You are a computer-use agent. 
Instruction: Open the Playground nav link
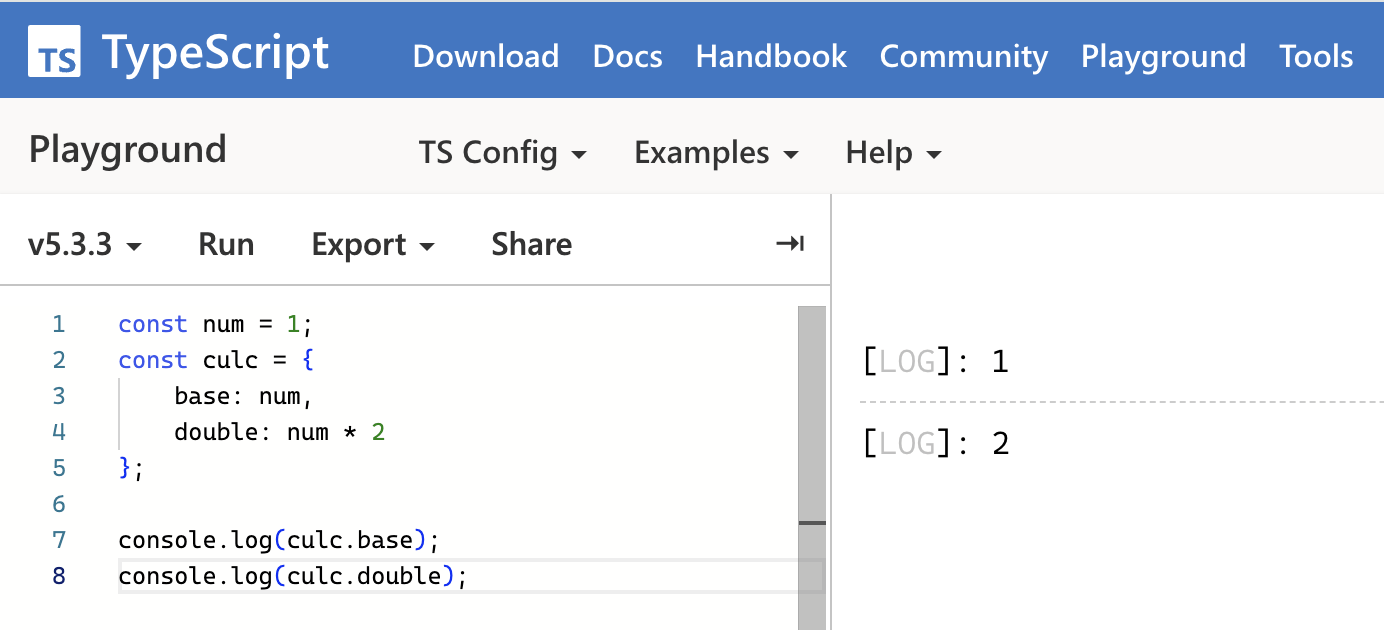coord(1163,56)
